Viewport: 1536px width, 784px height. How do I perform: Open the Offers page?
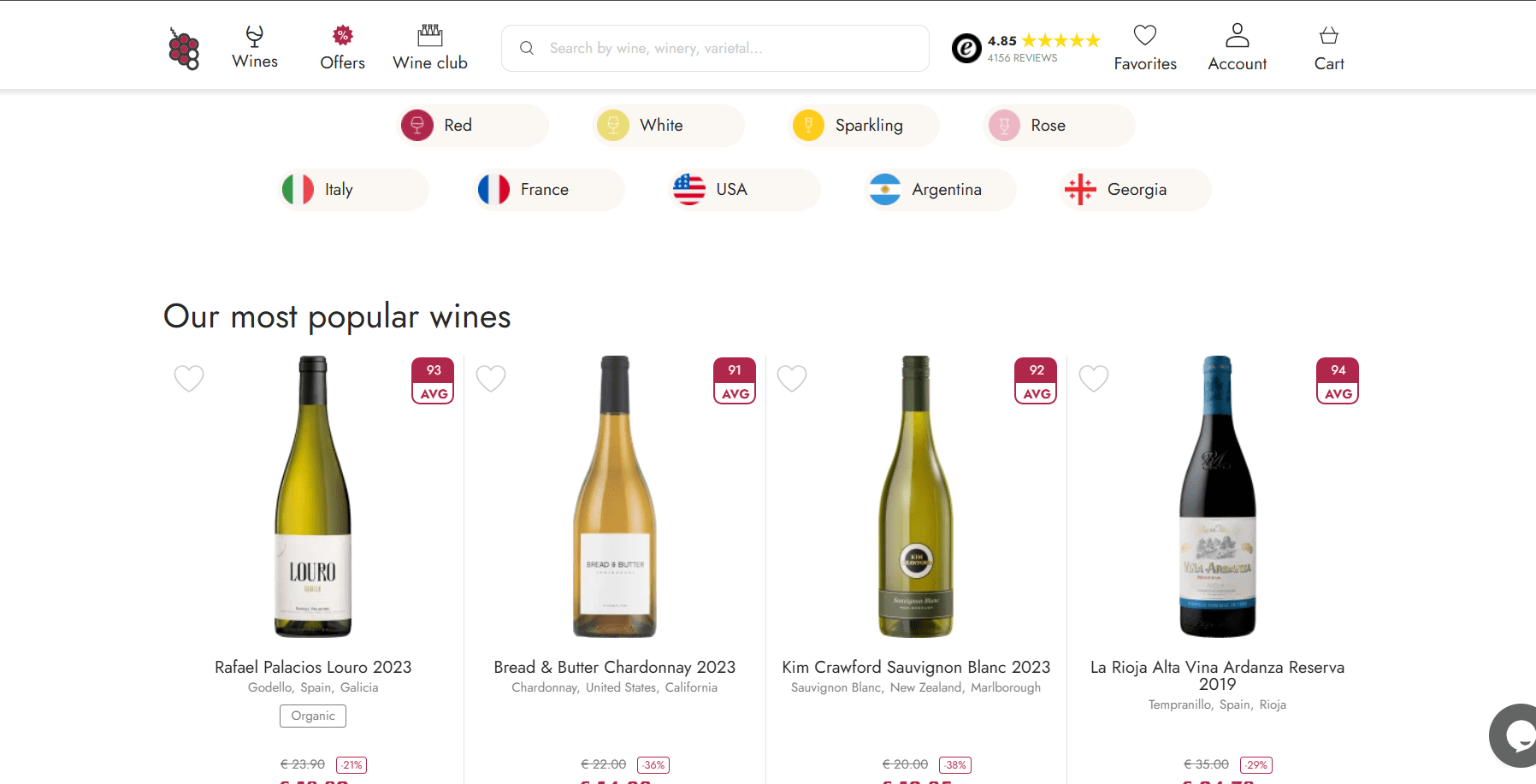tap(342, 48)
